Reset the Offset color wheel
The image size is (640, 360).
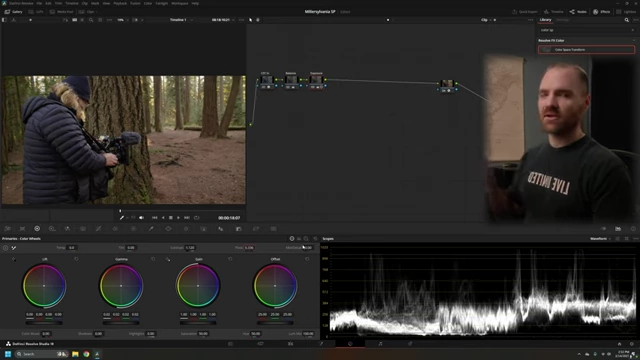[307, 259]
